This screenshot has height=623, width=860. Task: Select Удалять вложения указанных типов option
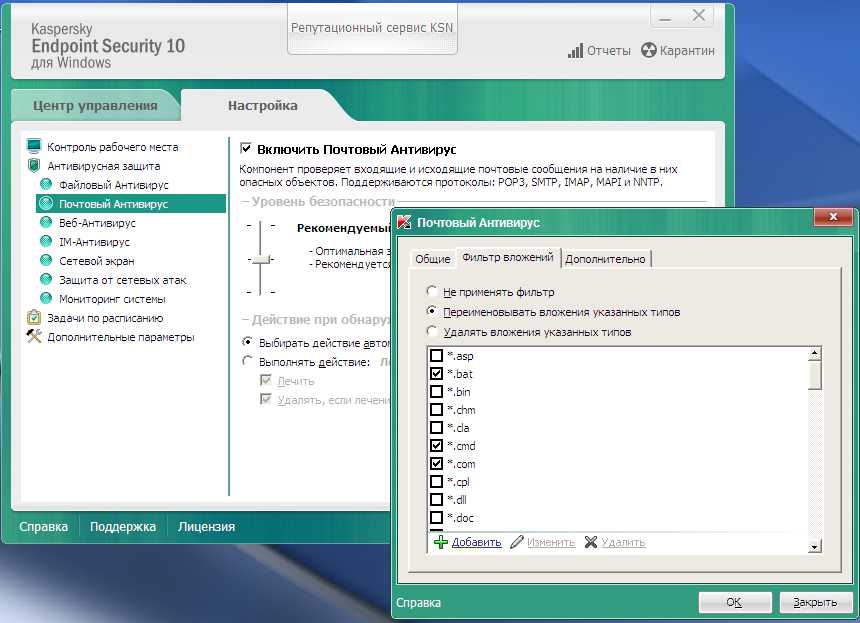coord(432,331)
